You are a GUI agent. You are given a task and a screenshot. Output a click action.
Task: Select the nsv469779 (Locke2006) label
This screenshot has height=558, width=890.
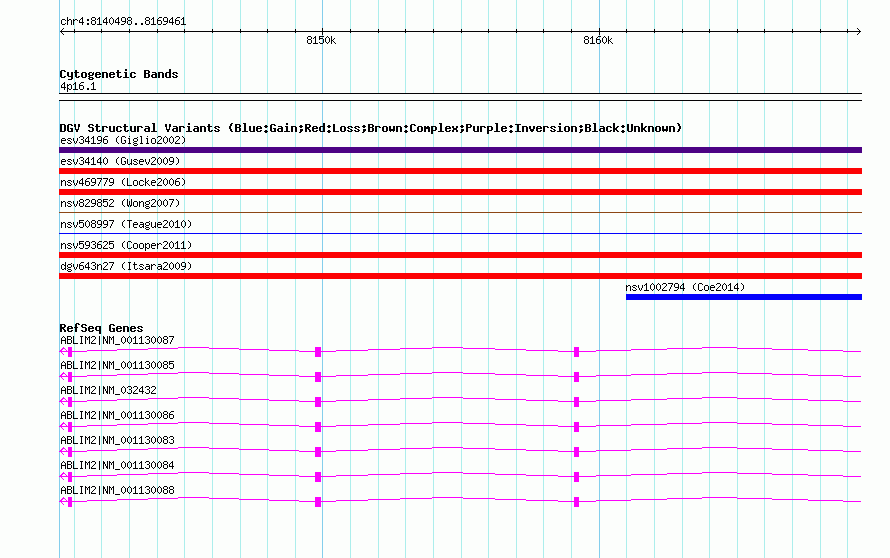(123, 182)
